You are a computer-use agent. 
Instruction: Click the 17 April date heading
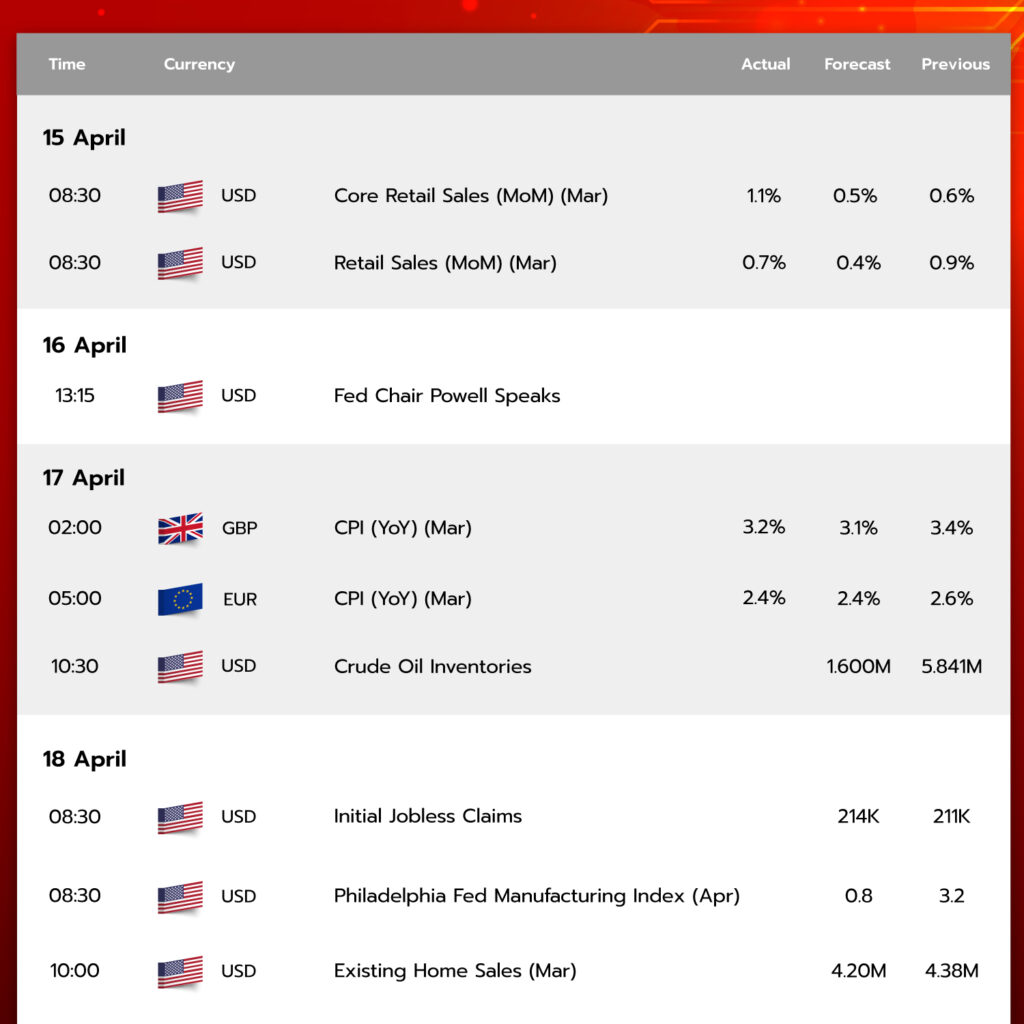[x=84, y=478]
